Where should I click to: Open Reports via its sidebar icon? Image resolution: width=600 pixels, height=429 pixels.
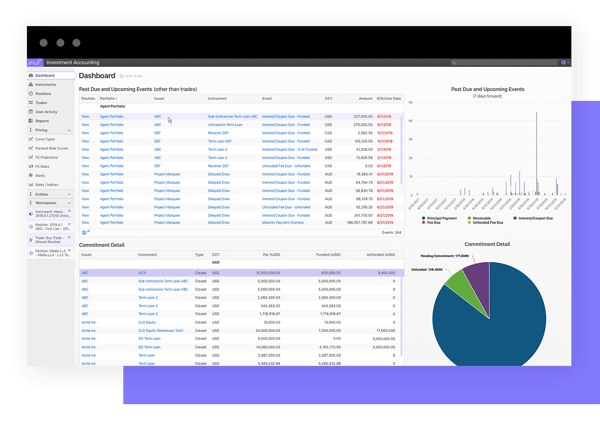[30, 121]
